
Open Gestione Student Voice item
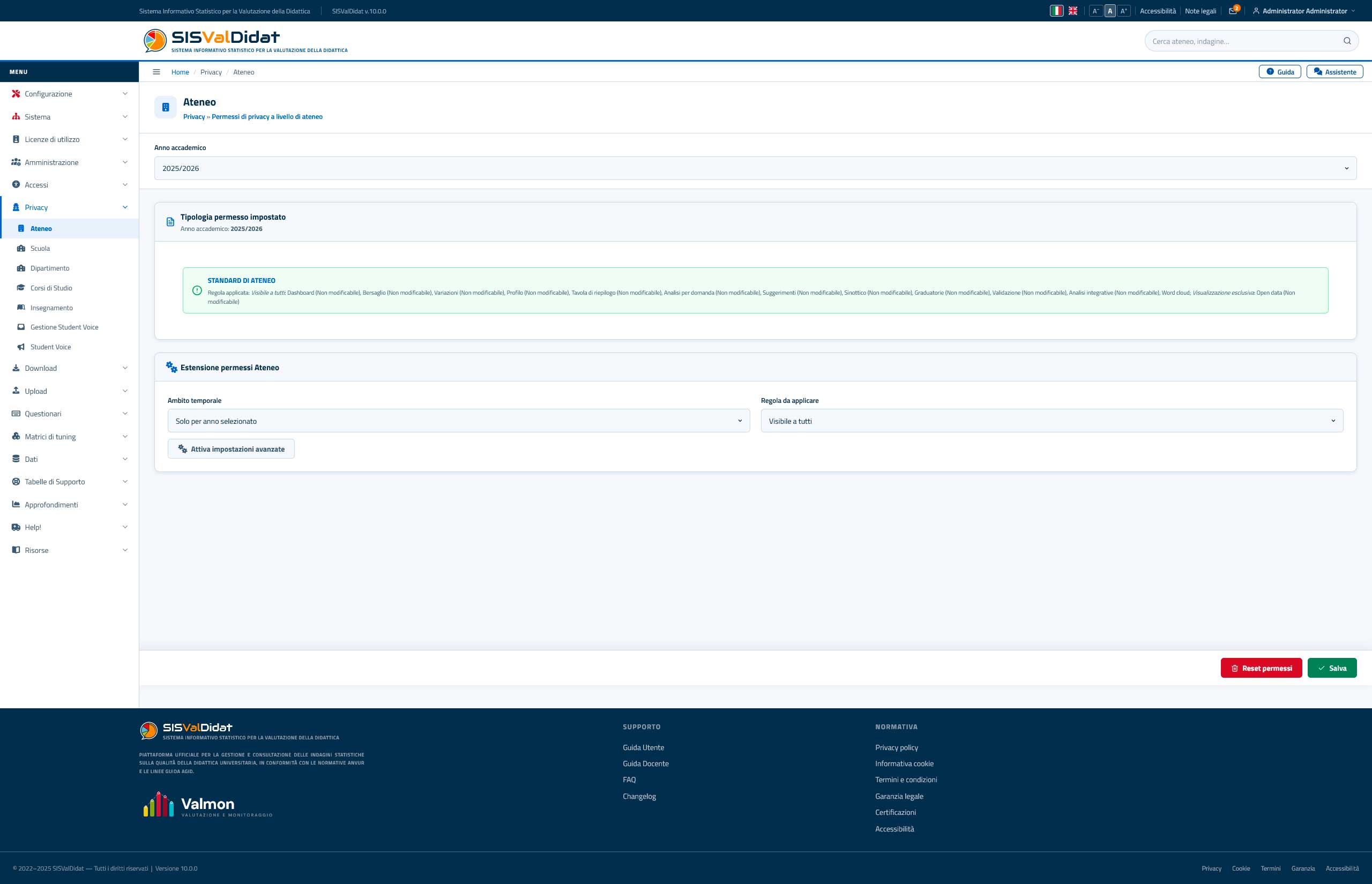(x=70, y=327)
